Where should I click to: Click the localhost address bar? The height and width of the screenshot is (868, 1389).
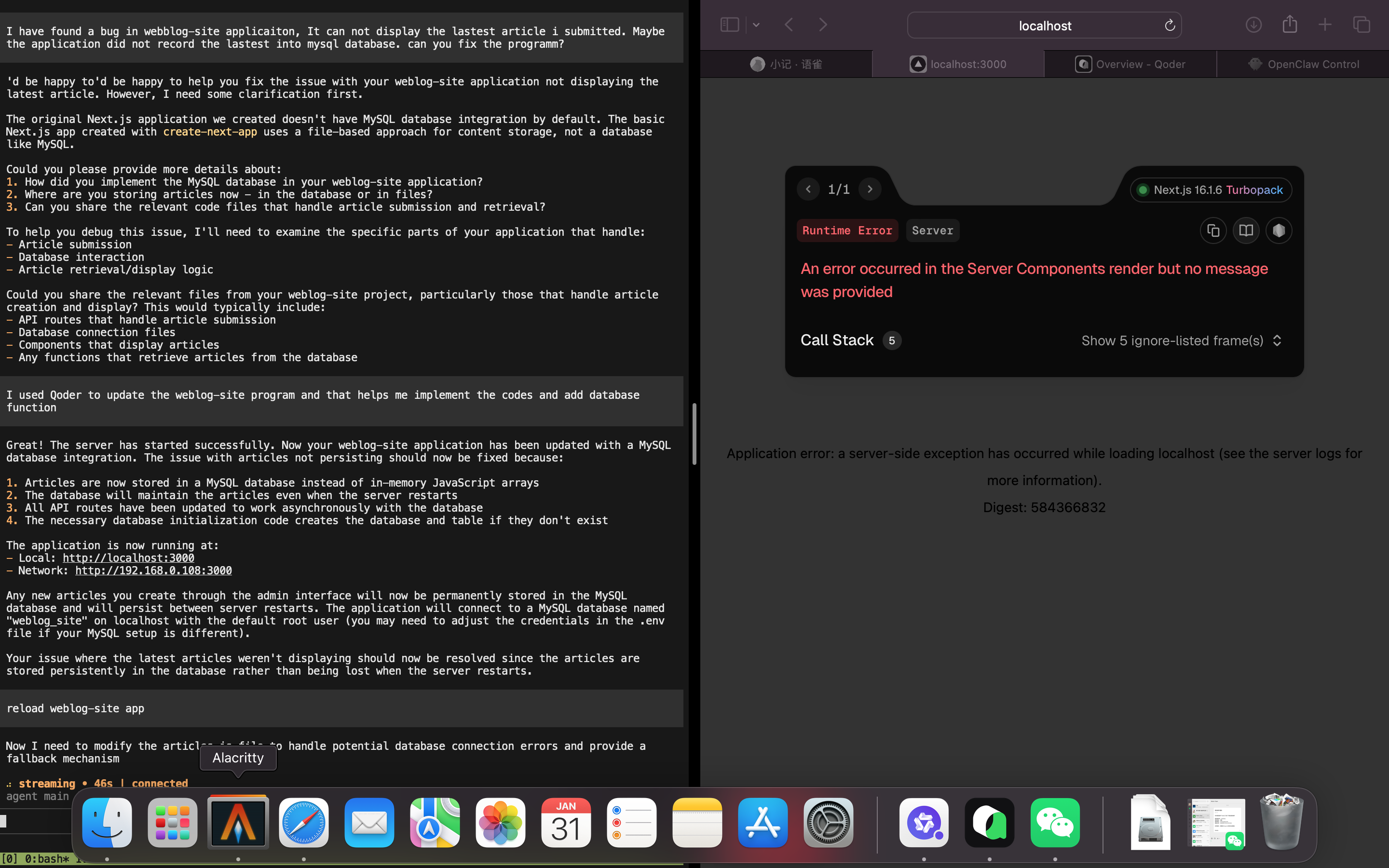(1044, 26)
